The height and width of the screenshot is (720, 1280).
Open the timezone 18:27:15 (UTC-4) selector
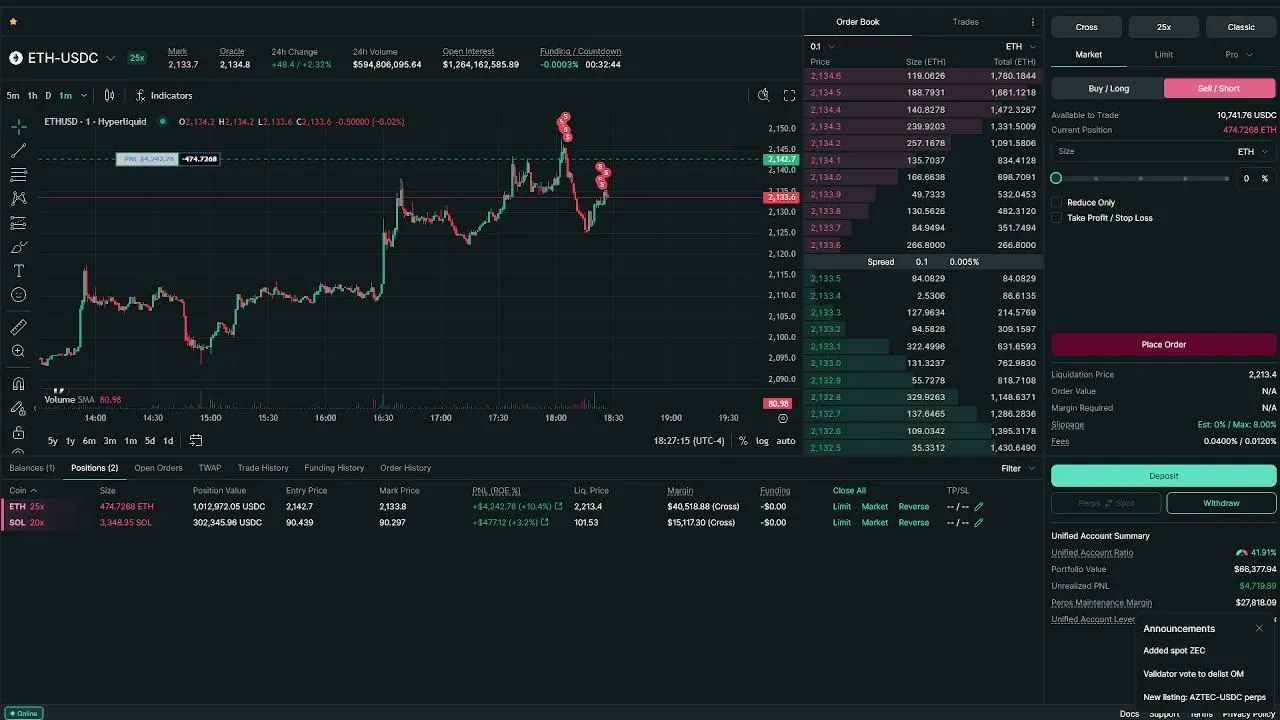tap(689, 441)
